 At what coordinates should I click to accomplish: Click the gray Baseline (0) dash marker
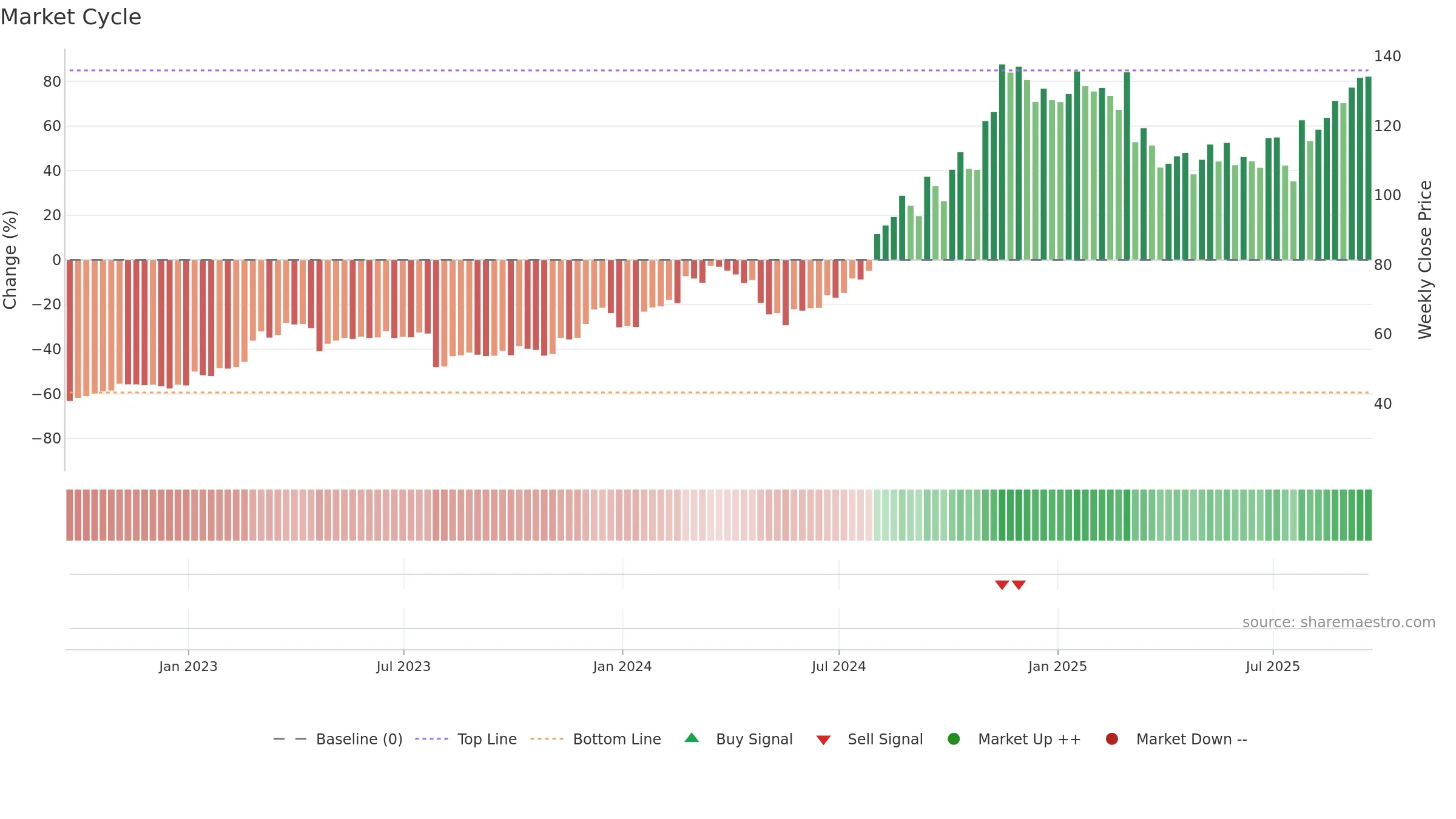point(290,739)
